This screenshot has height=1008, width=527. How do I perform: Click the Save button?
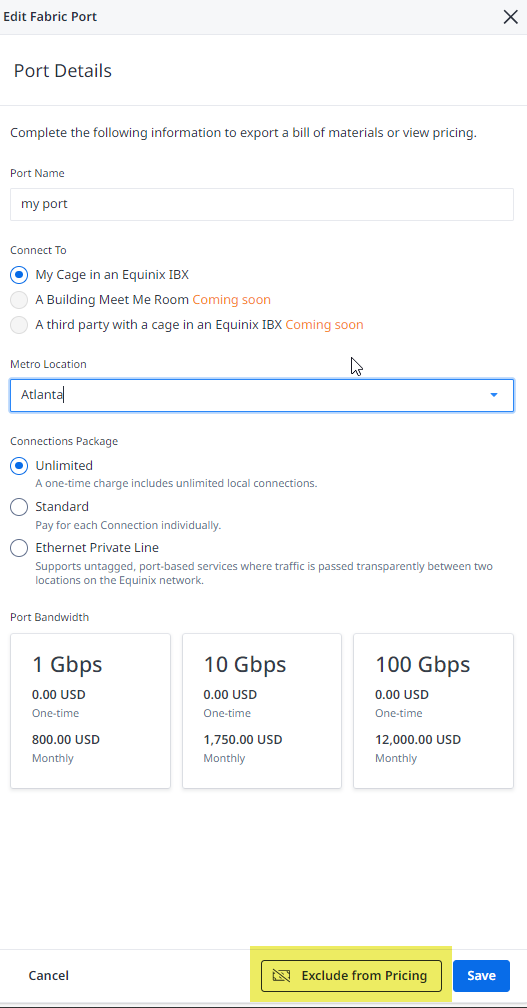[481, 975]
